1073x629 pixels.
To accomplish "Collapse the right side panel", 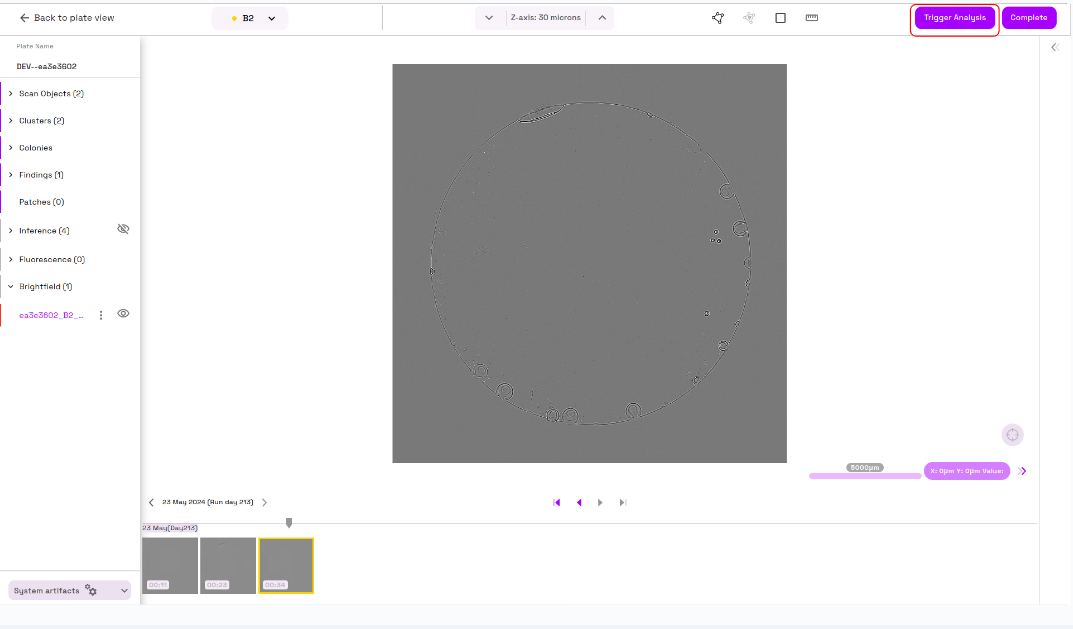I will pyautogui.click(x=1054, y=47).
